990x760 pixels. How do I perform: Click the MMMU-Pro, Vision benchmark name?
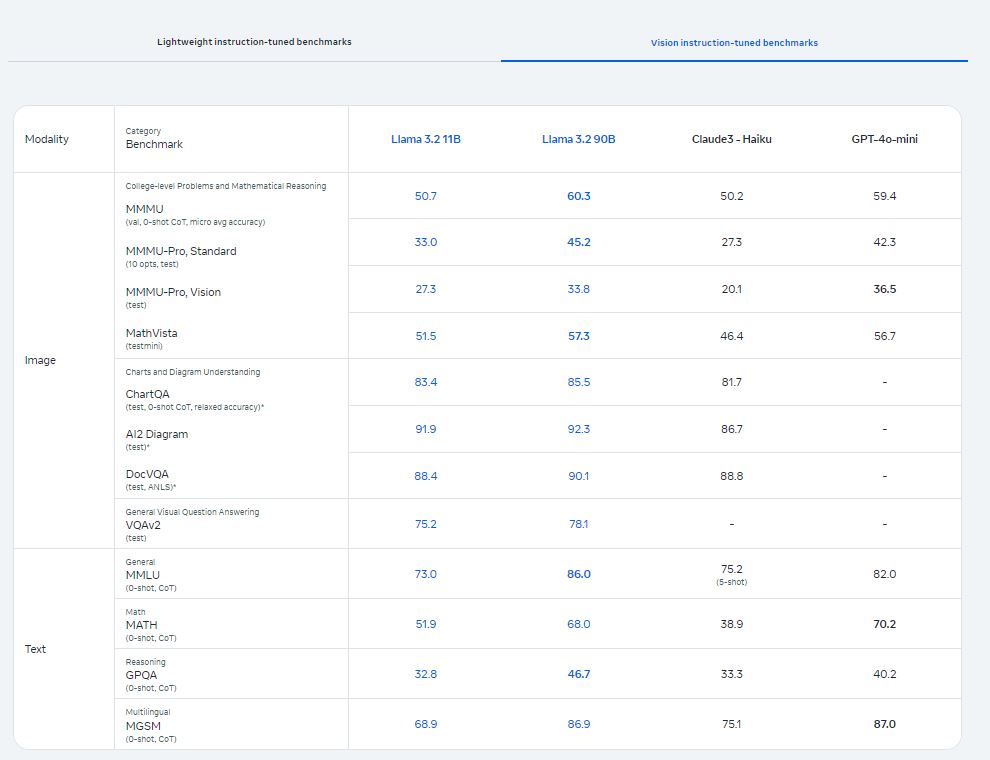coord(173,292)
